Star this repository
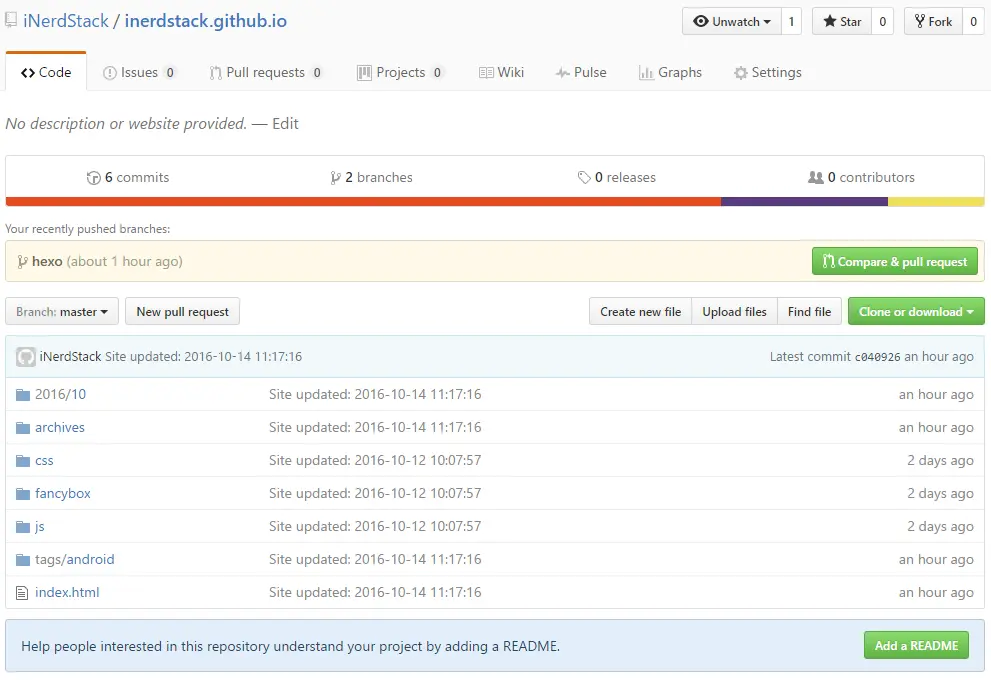The image size is (991, 680). (842, 21)
